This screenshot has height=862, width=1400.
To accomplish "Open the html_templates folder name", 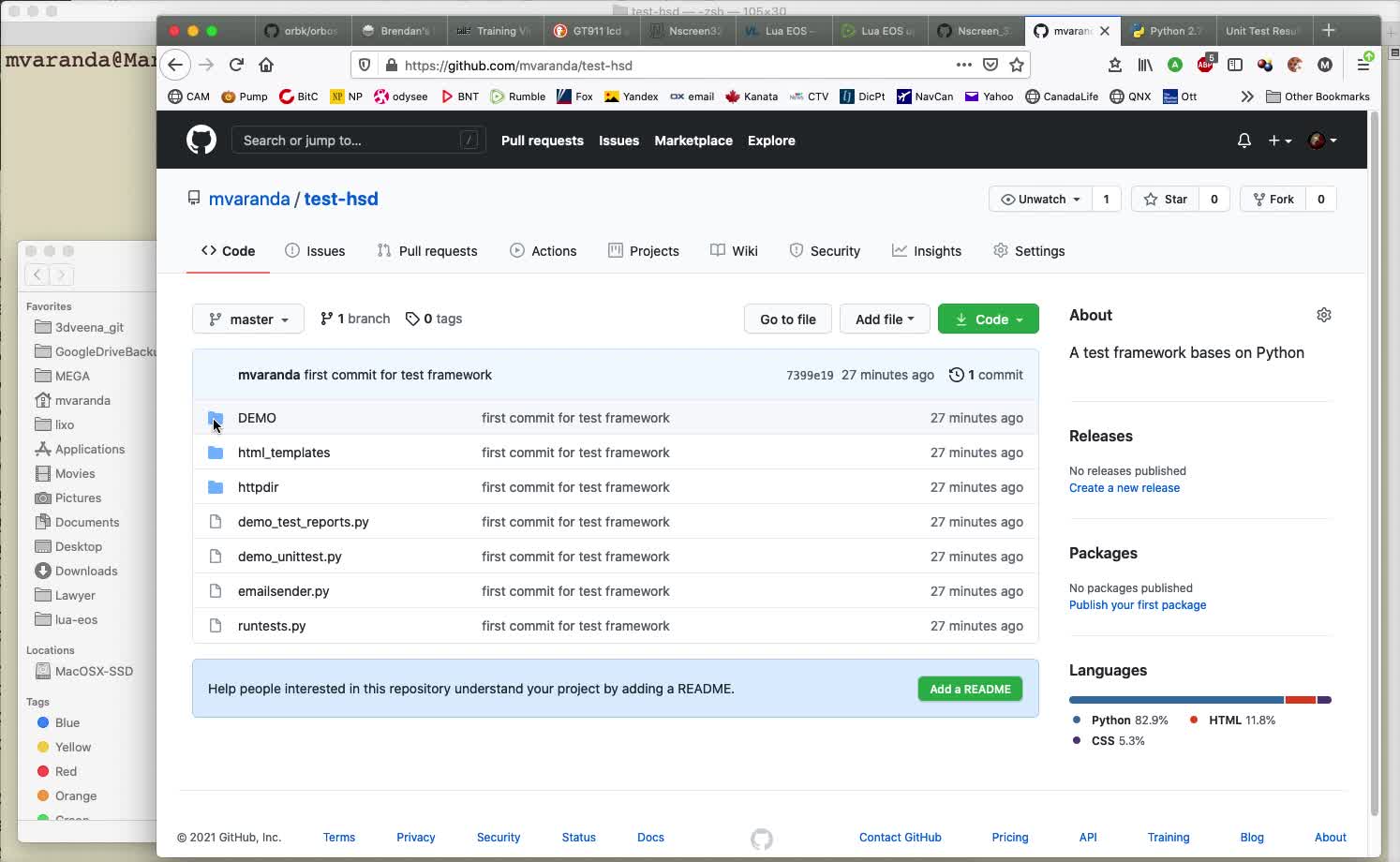I will (x=284, y=453).
